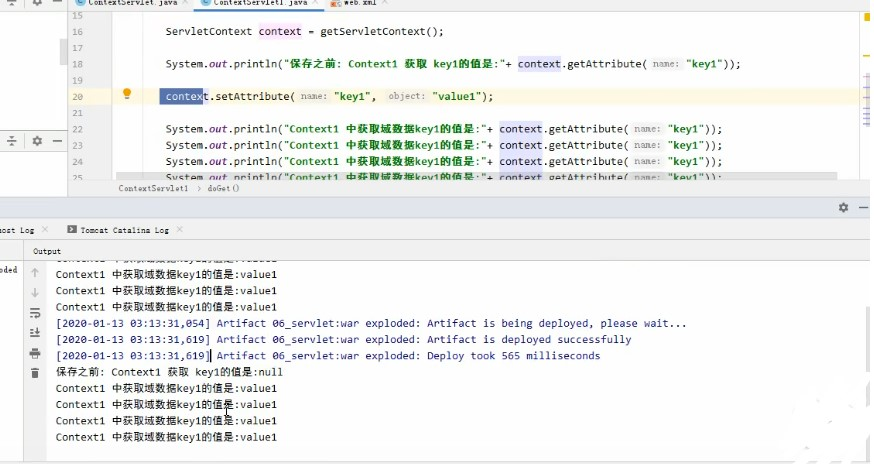Click the yellow lightbulb quick-fix icon on line 20

127,94
